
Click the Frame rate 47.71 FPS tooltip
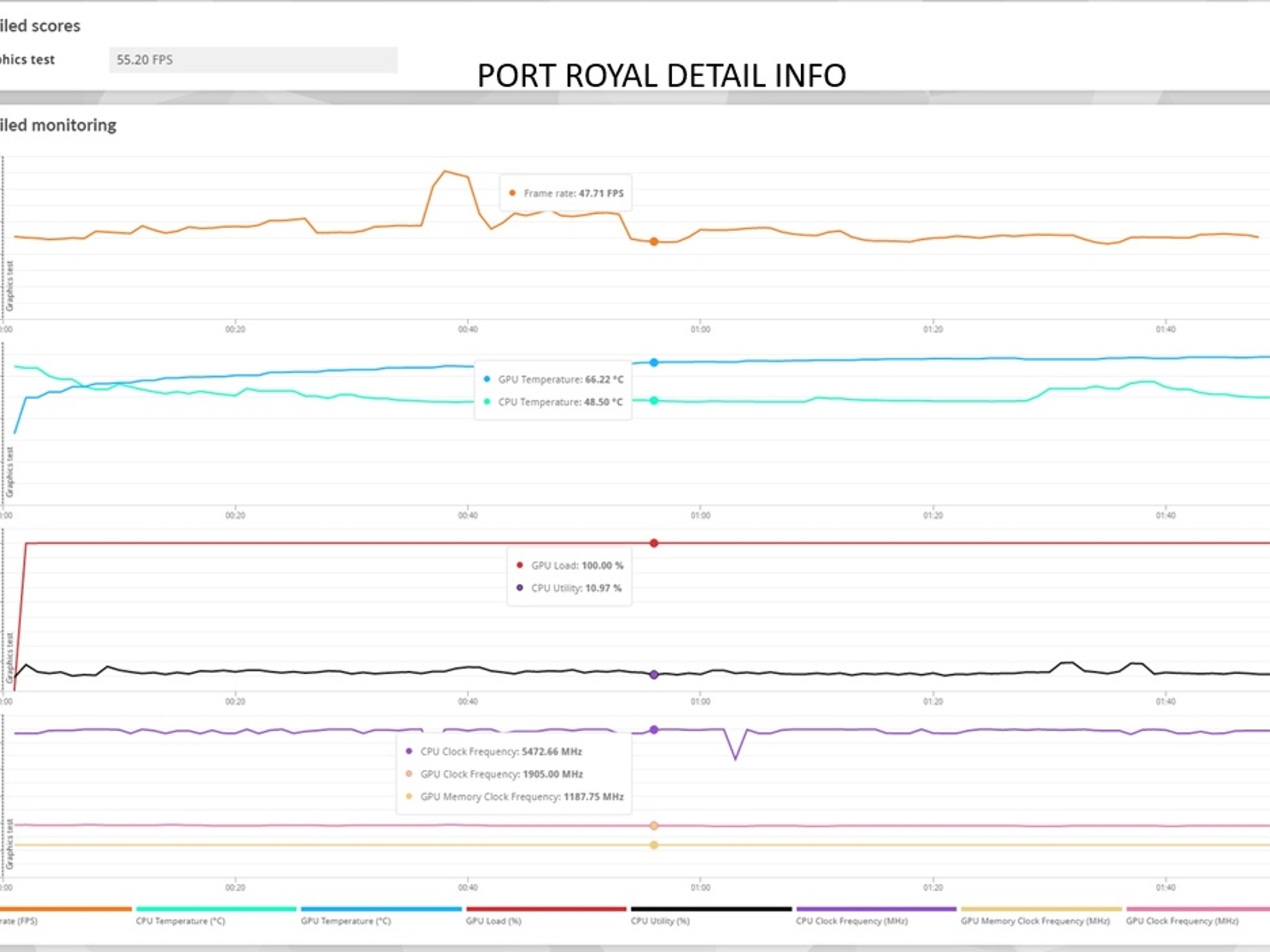click(566, 193)
